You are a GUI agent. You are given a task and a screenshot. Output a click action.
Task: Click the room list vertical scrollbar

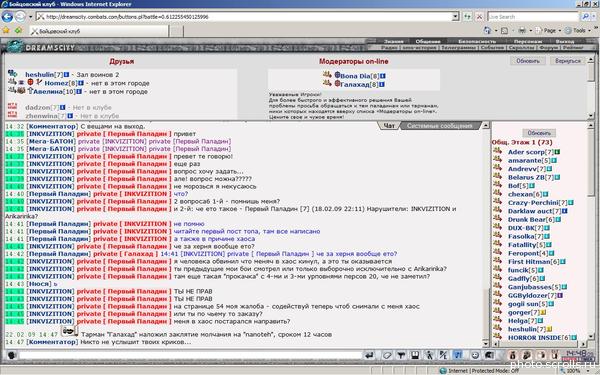click(590, 230)
